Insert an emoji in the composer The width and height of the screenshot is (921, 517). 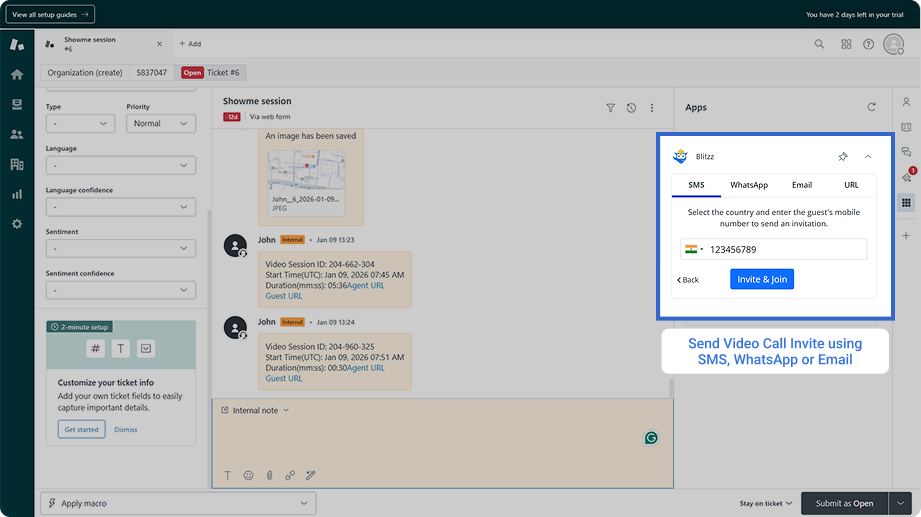coord(248,475)
